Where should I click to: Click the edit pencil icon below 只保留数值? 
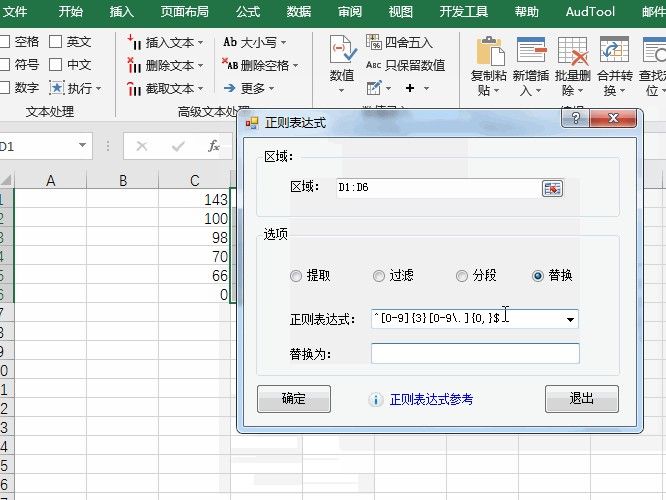coord(373,88)
